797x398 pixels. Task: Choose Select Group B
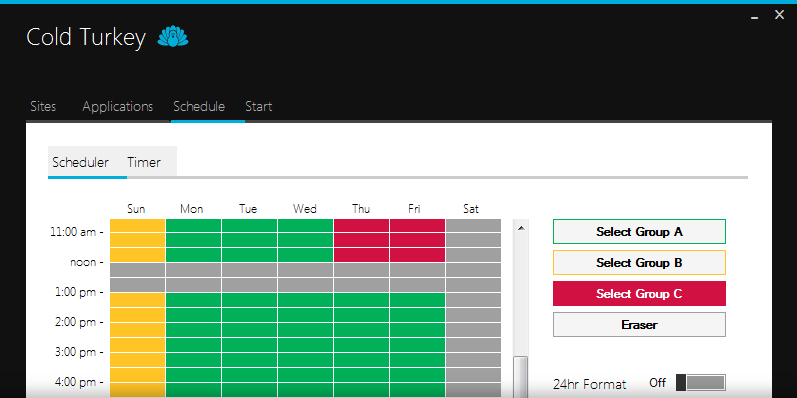(639, 263)
